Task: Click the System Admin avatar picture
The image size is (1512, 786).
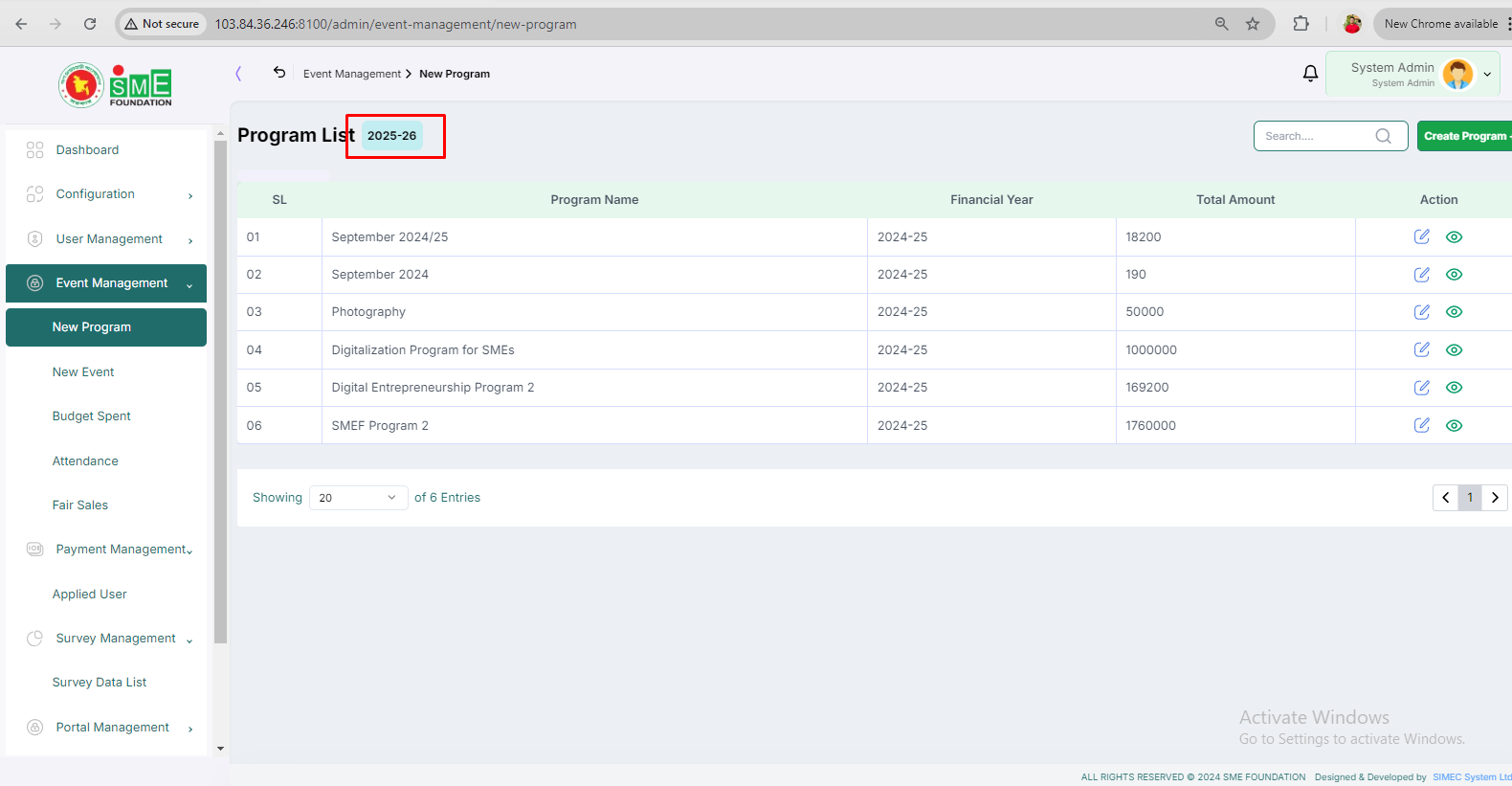Action: [1457, 75]
